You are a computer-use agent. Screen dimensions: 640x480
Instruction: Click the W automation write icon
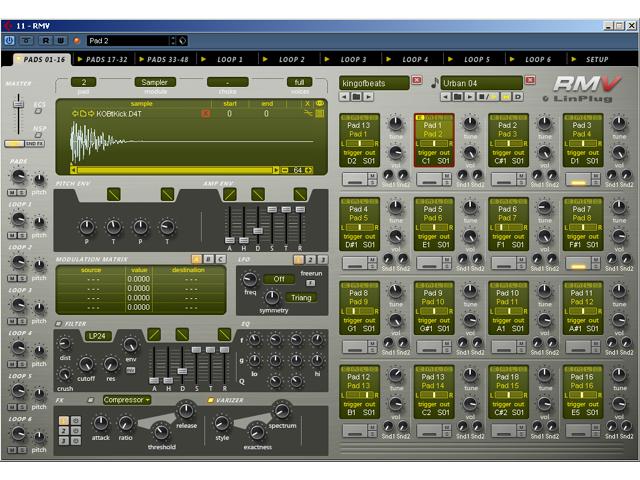coord(60,40)
